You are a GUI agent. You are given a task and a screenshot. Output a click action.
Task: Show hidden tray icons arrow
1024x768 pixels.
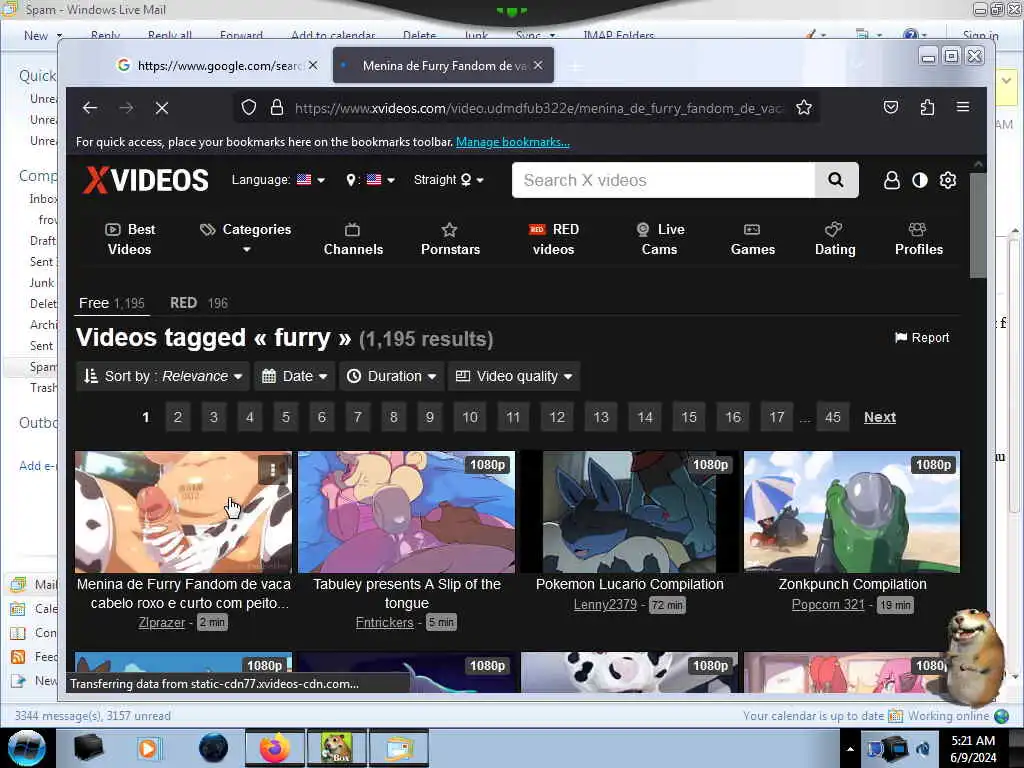850,749
